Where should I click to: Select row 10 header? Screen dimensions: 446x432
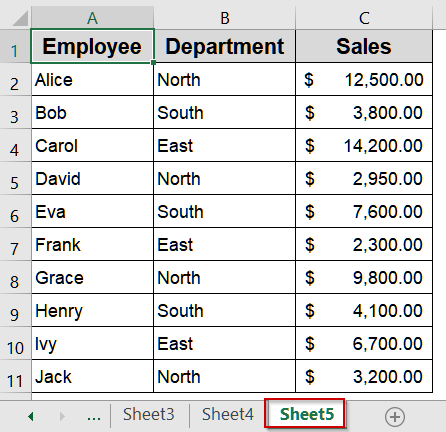[15, 343]
